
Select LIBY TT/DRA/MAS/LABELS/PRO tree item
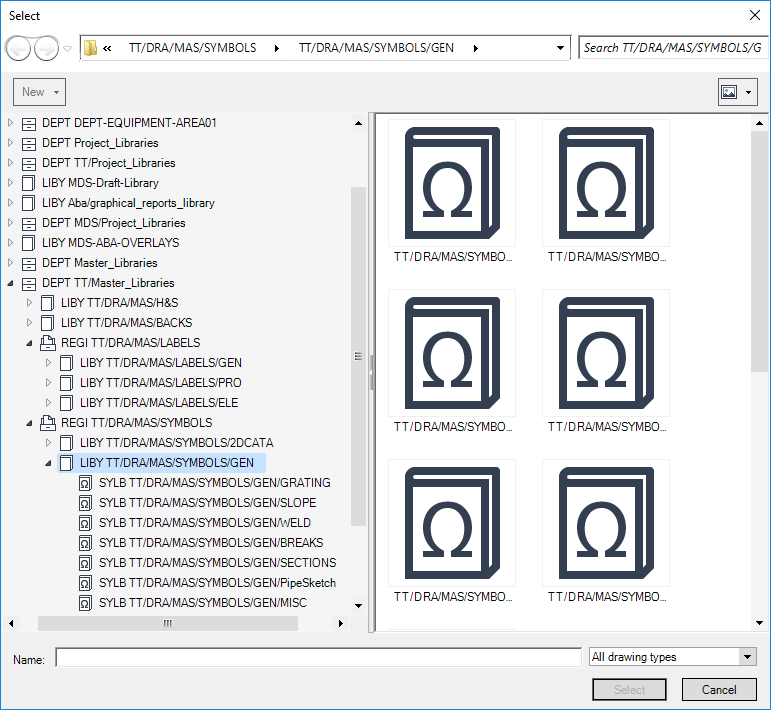point(160,383)
